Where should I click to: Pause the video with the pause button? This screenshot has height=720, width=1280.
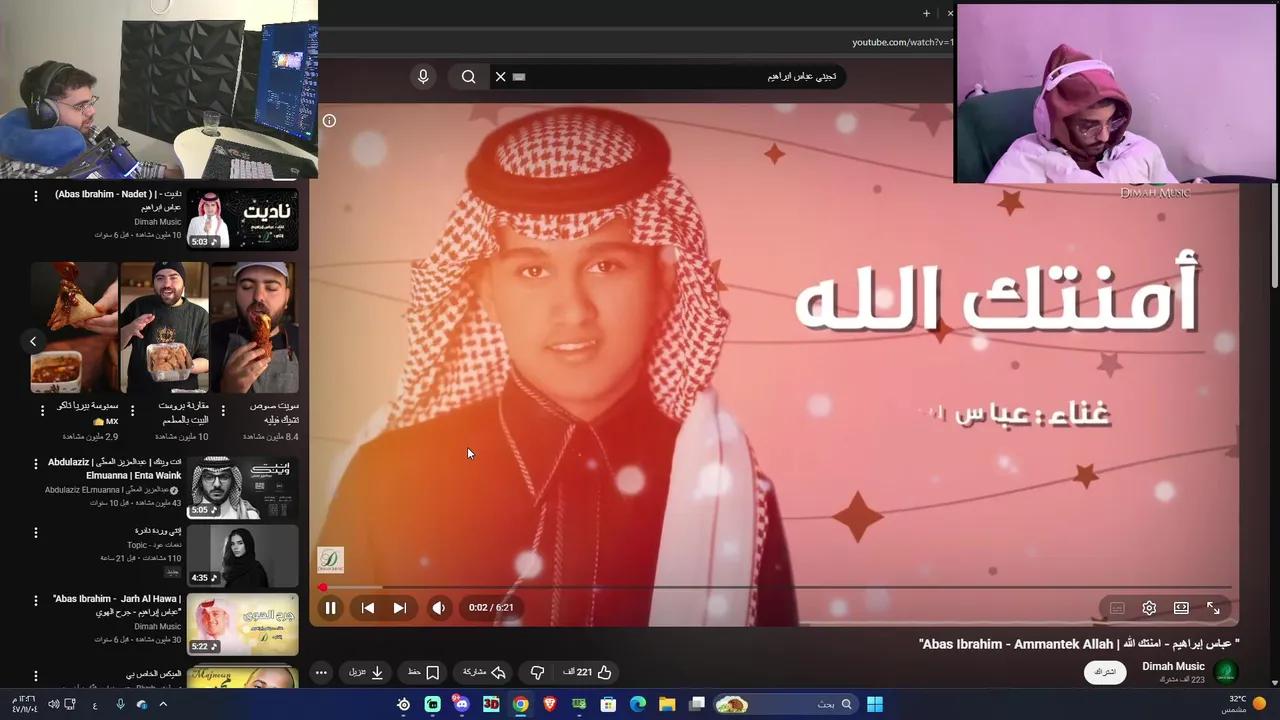(330, 608)
